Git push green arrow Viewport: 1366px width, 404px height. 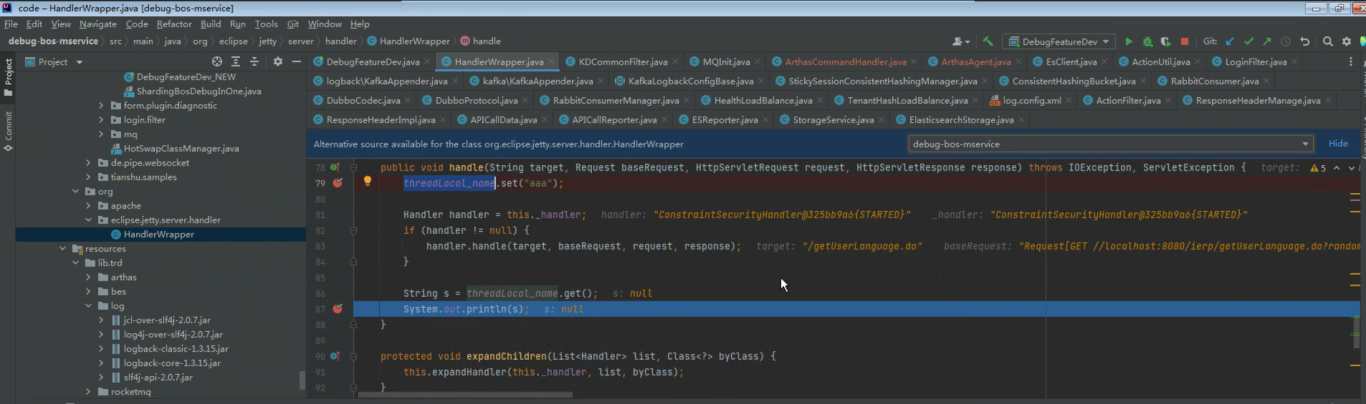tap(1267, 42)
